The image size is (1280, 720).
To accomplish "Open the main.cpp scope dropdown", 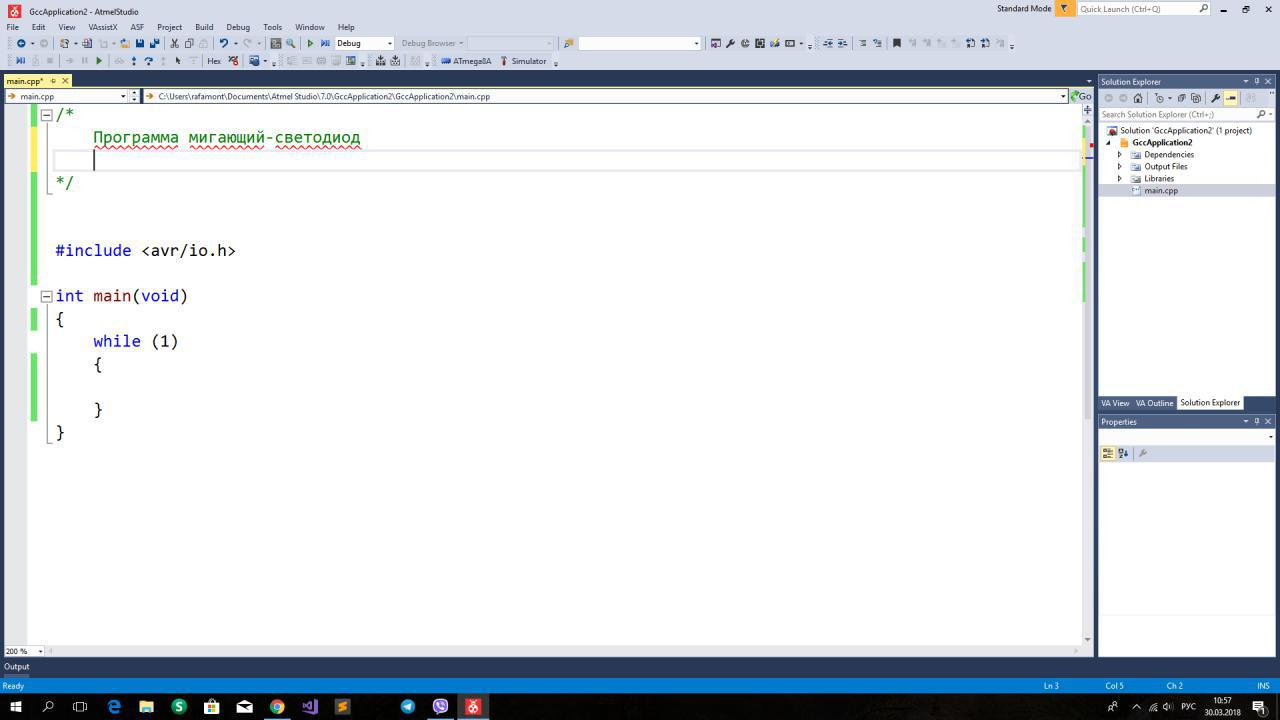I will [123, 96].
